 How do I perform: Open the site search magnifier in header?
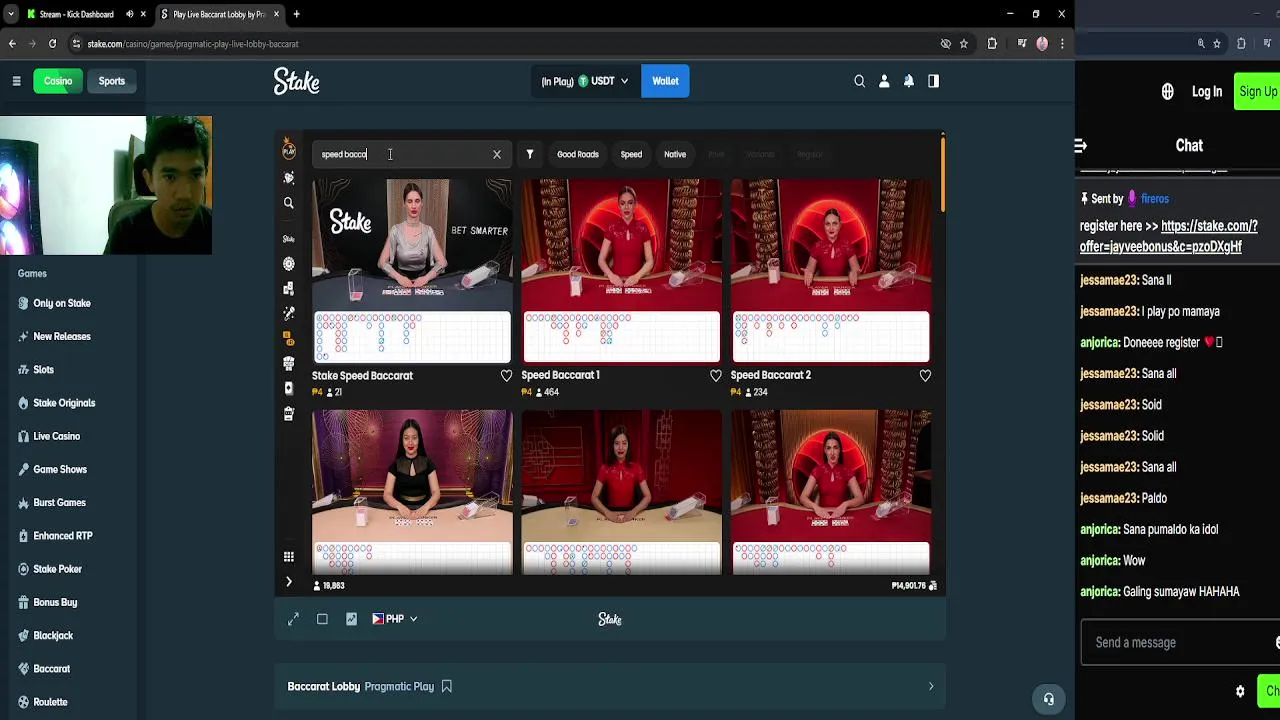(x=859, y=81)
